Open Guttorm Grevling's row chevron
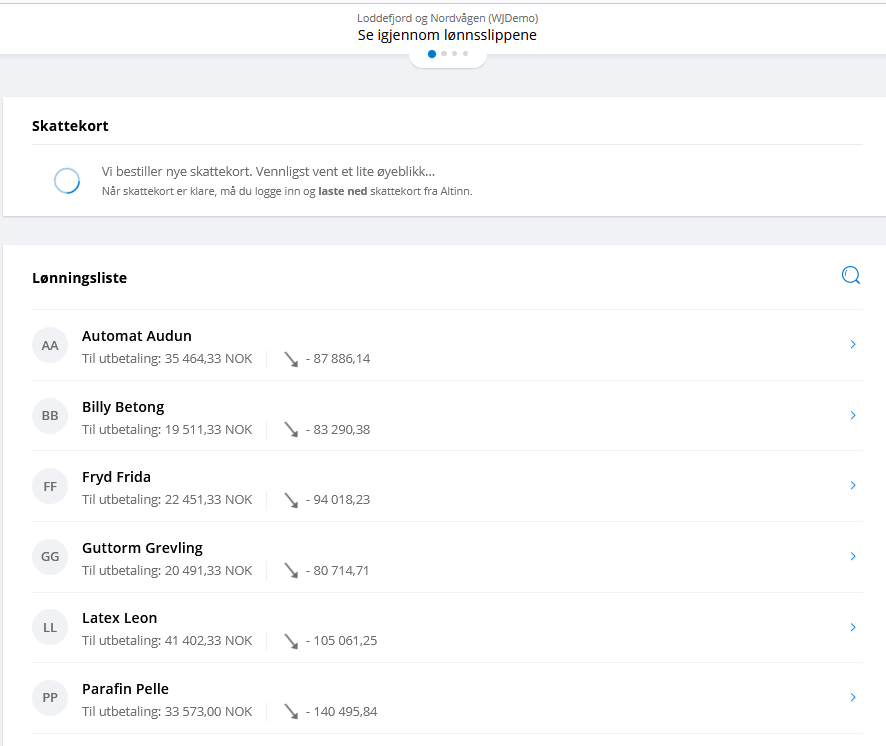 [x=853, y=557]
